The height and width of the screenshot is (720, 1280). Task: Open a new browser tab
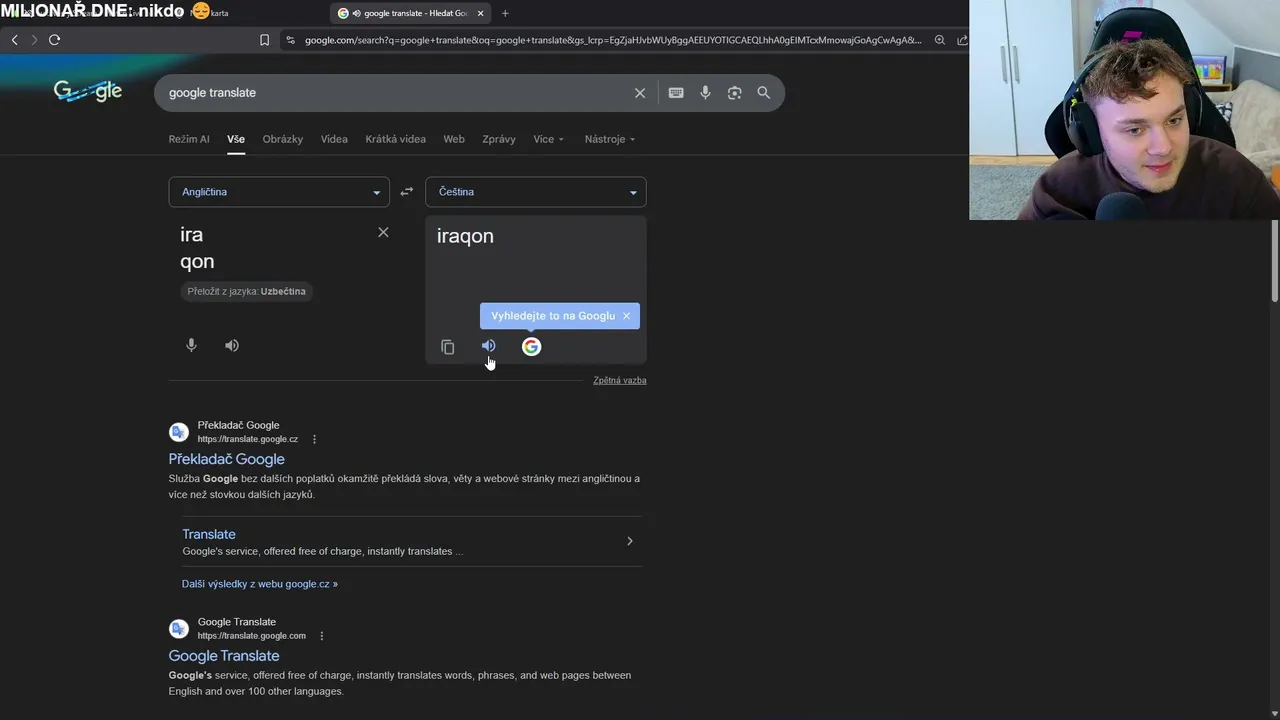point(505,13)
